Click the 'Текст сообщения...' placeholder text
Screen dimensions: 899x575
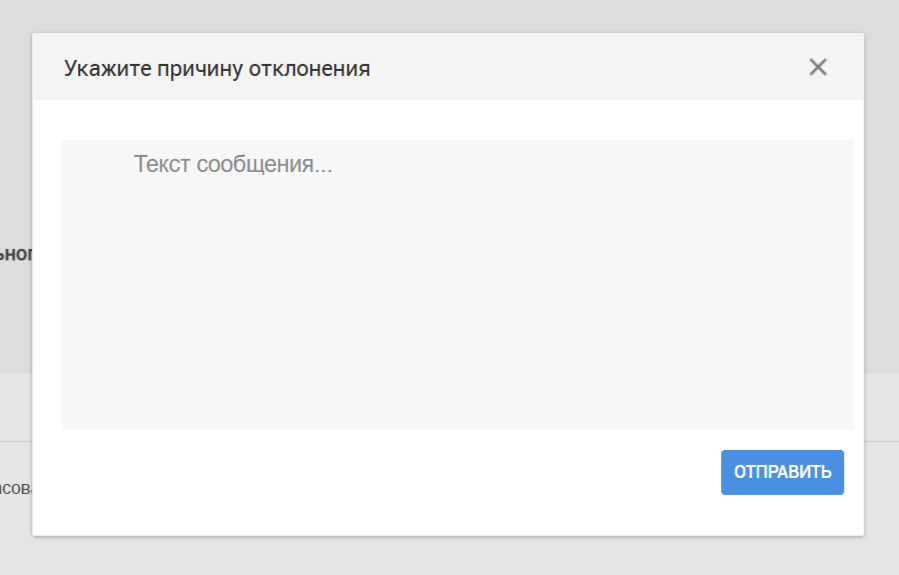(233, 165)
